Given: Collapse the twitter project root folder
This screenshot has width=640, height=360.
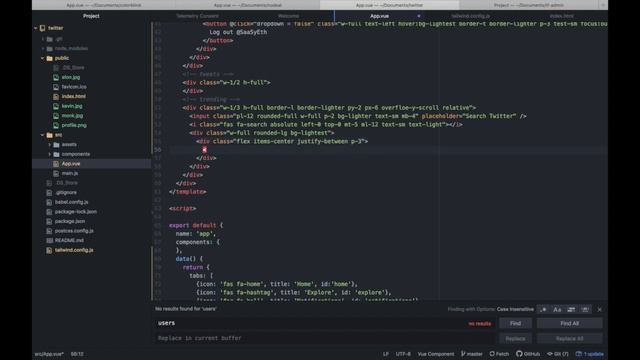Looking at the screenshot, I should pyautogui.click(x=36, y=28).
